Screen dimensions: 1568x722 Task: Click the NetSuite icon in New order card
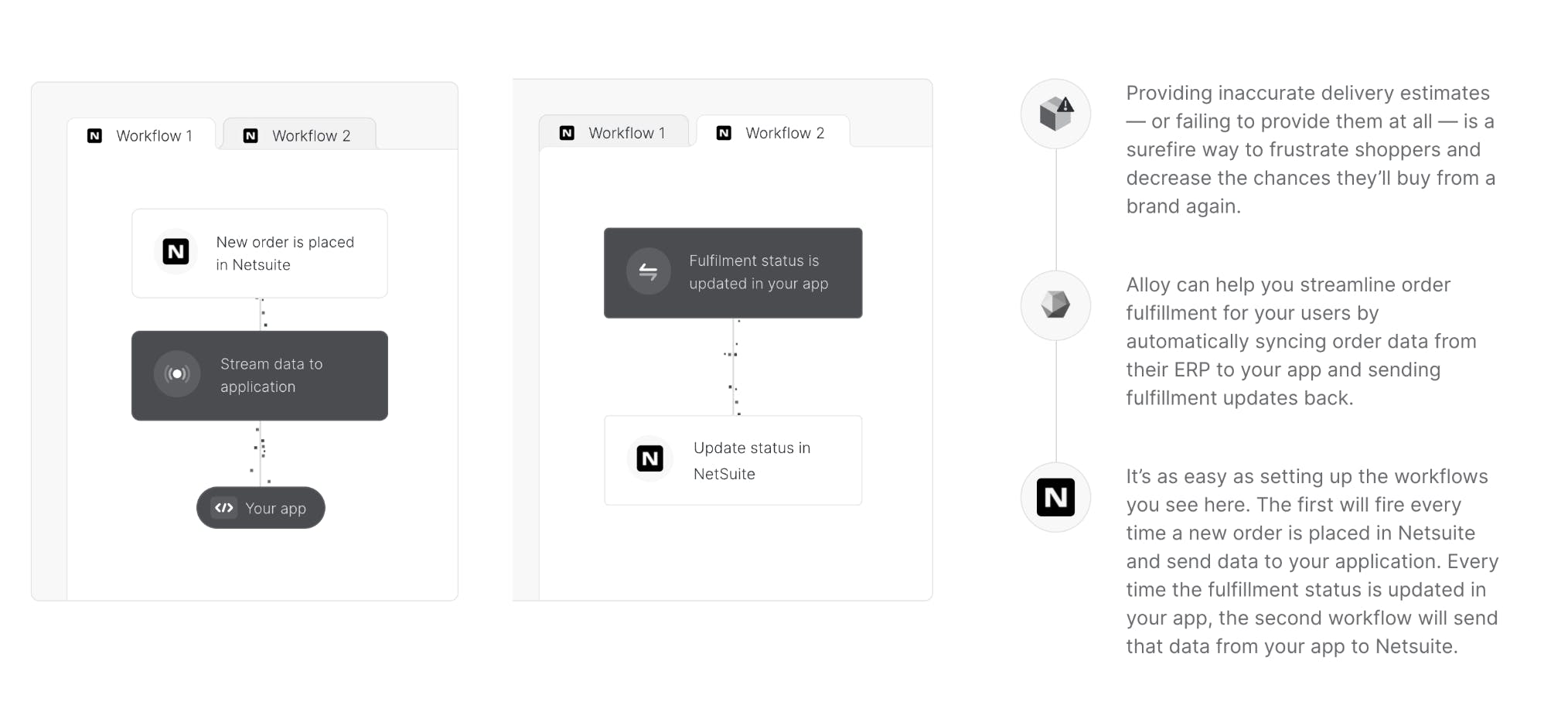(176, 252)
